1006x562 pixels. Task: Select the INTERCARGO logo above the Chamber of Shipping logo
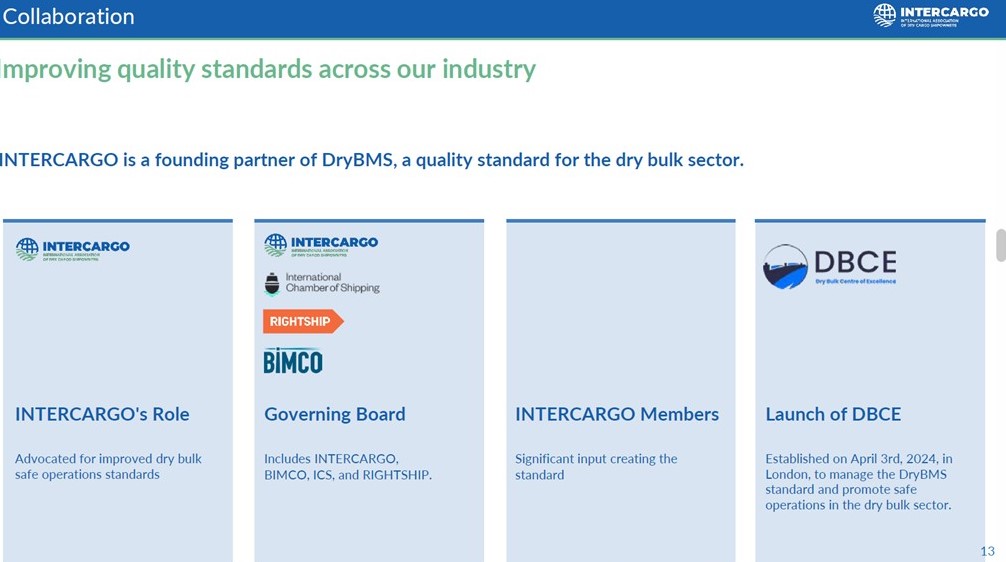click(321, 246)
